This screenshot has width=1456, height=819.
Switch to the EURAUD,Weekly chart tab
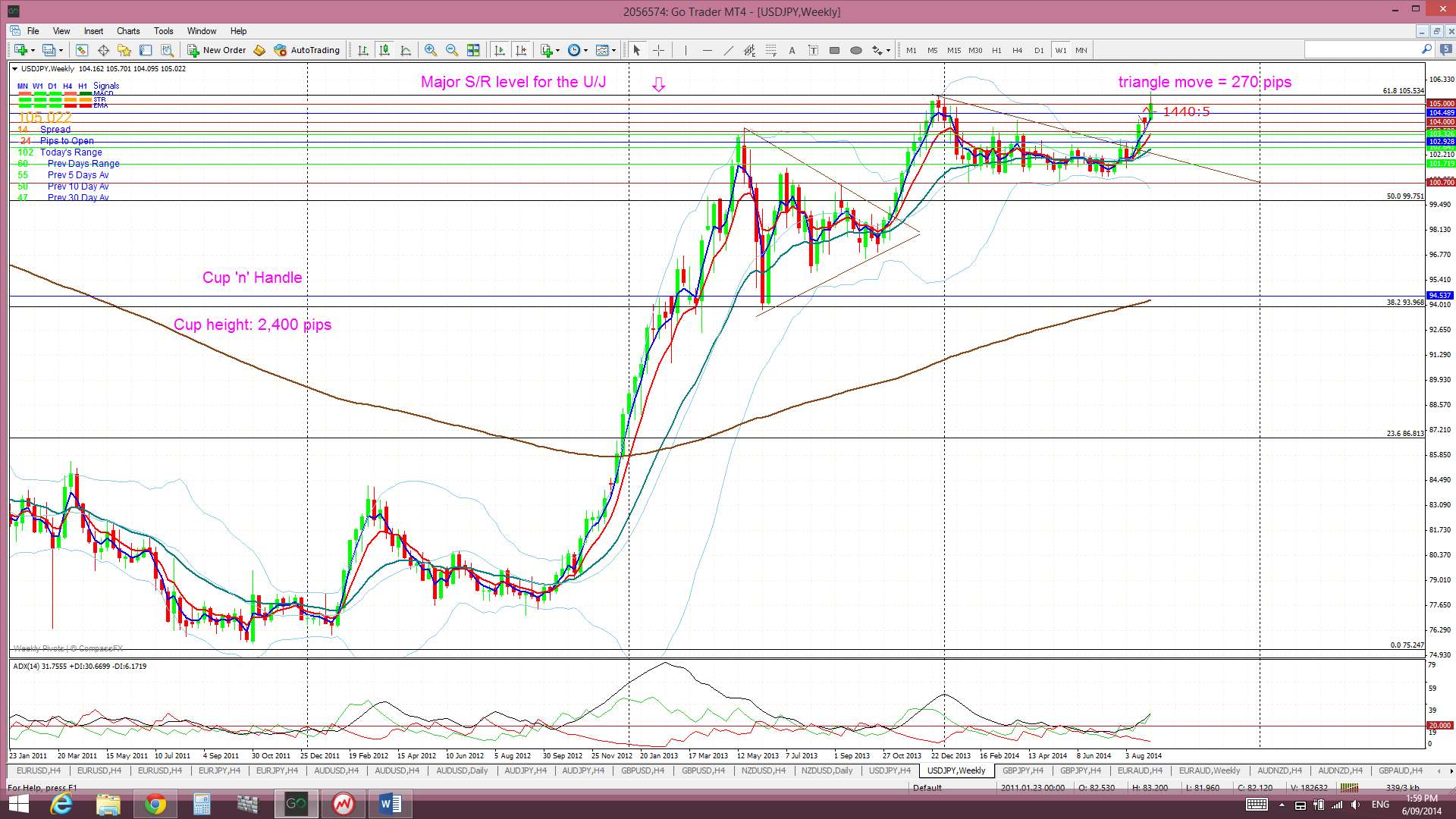pos(1209,770)
